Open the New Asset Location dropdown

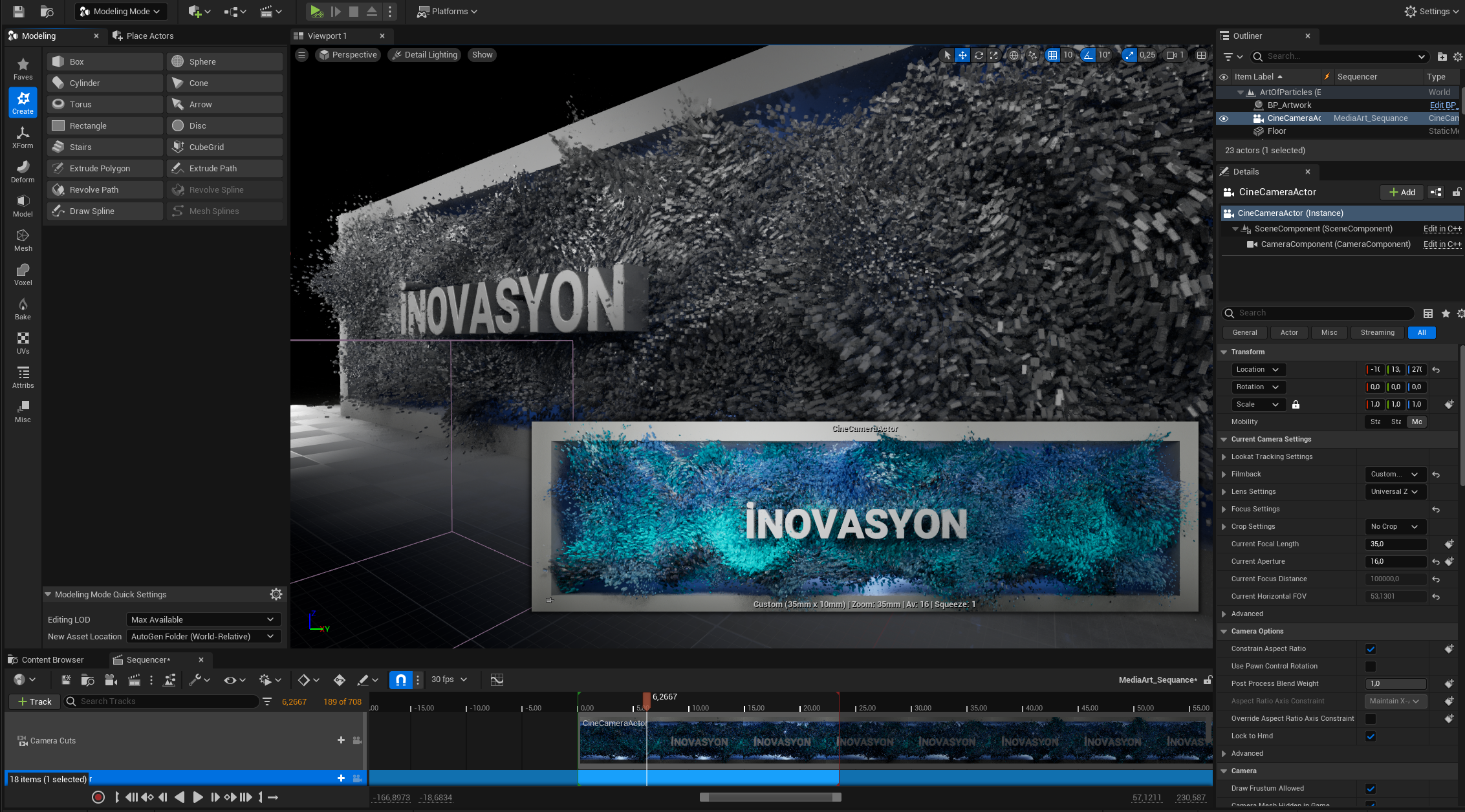pos(203,636)
